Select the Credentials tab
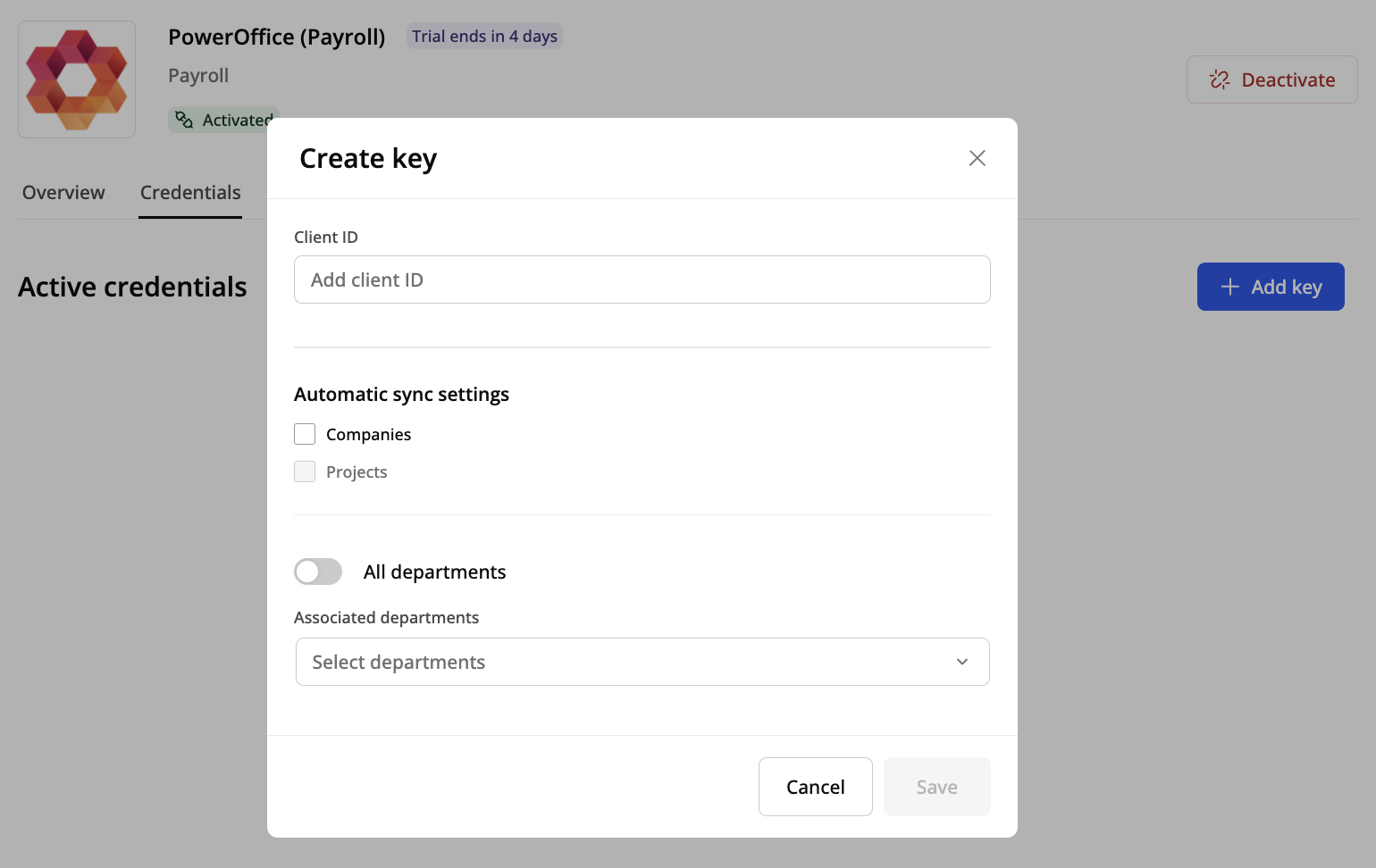 [190, 193]
